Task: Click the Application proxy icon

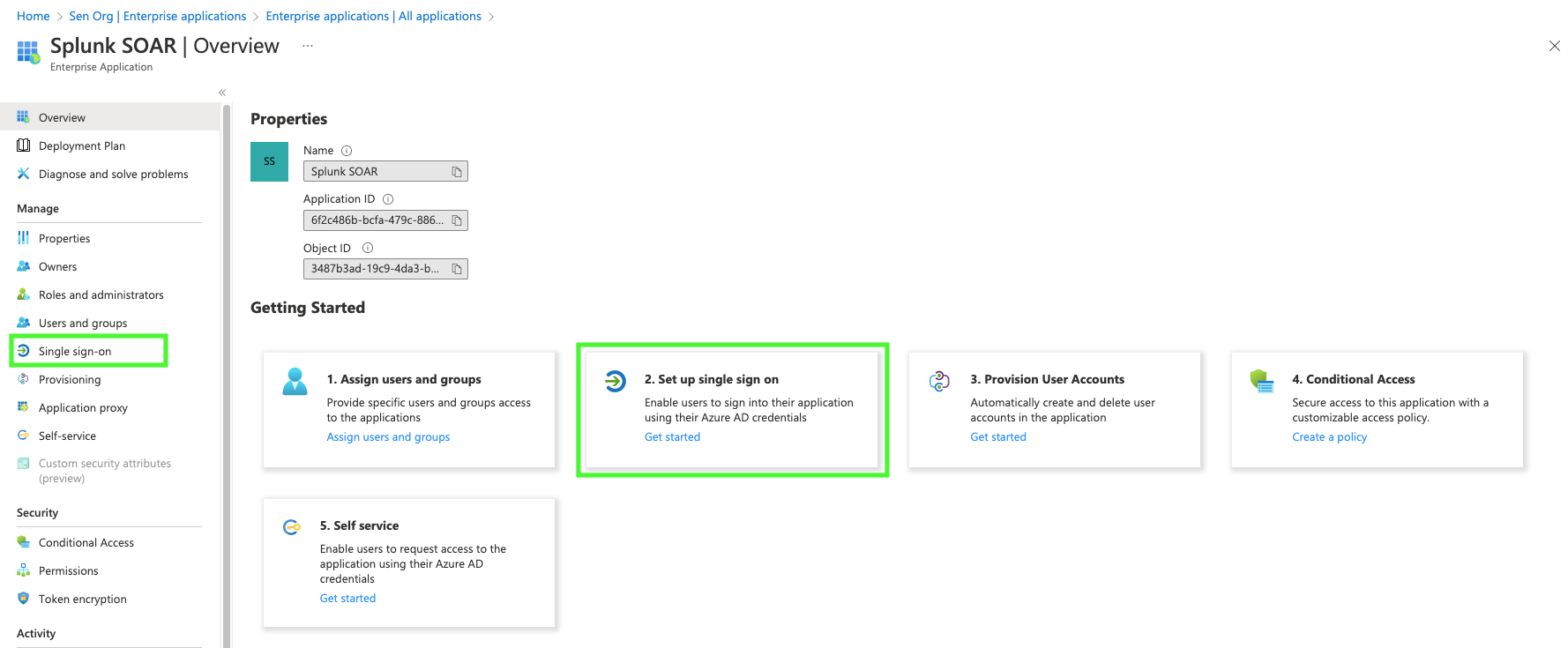Action: tap(23, 407)
